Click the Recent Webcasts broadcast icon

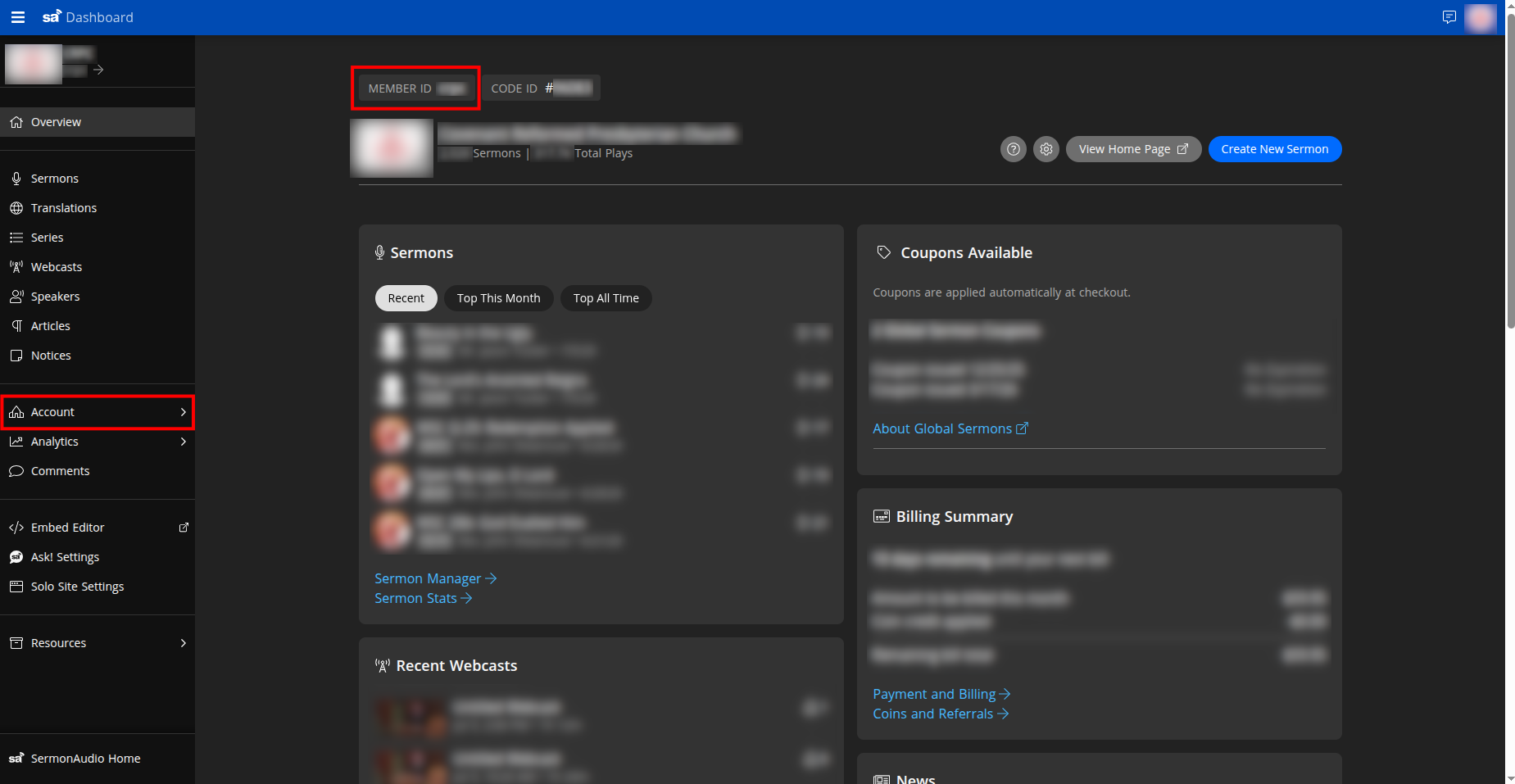click(383, 665)
